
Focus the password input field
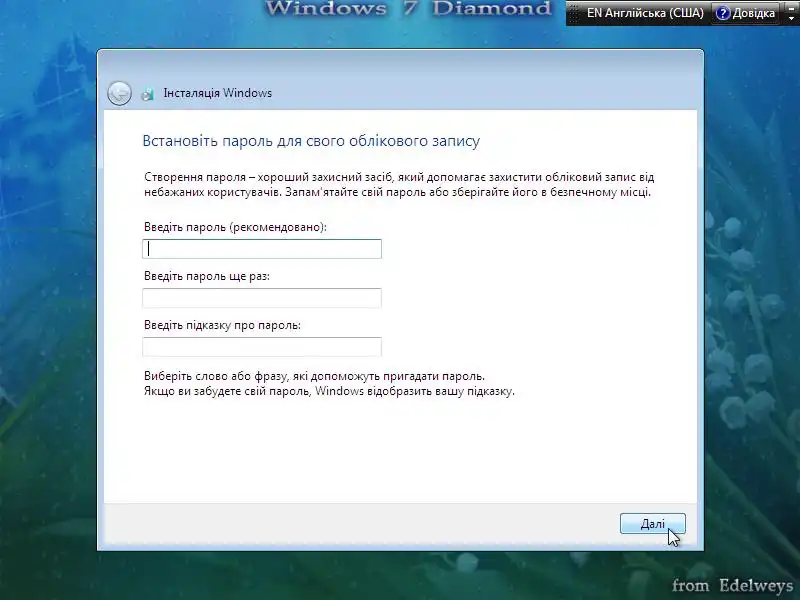click(x=262, y=249)
